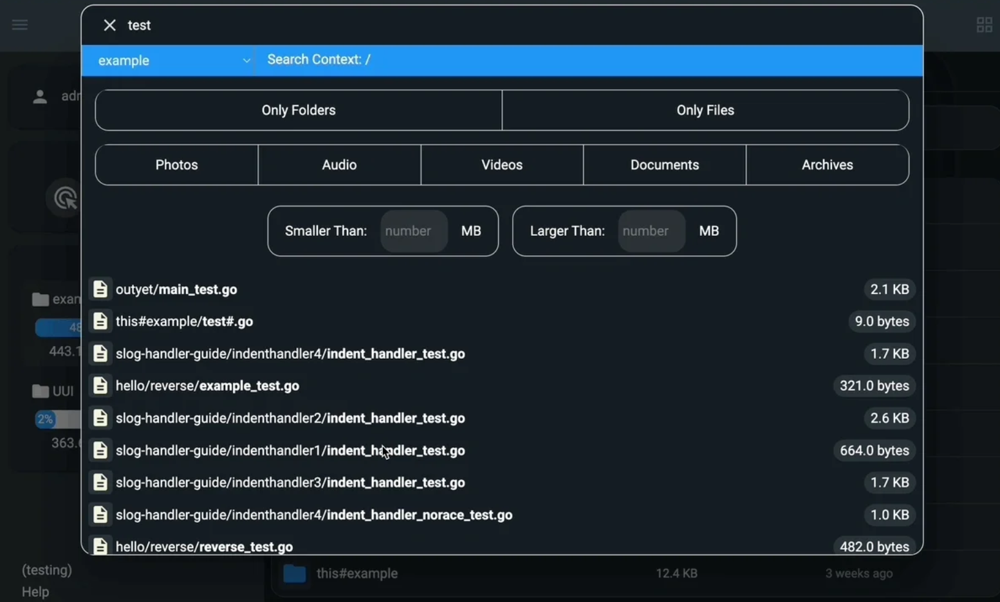Click the Smaller Than number field
Viewport: 1000px width, 602px height.
[413, 231]
